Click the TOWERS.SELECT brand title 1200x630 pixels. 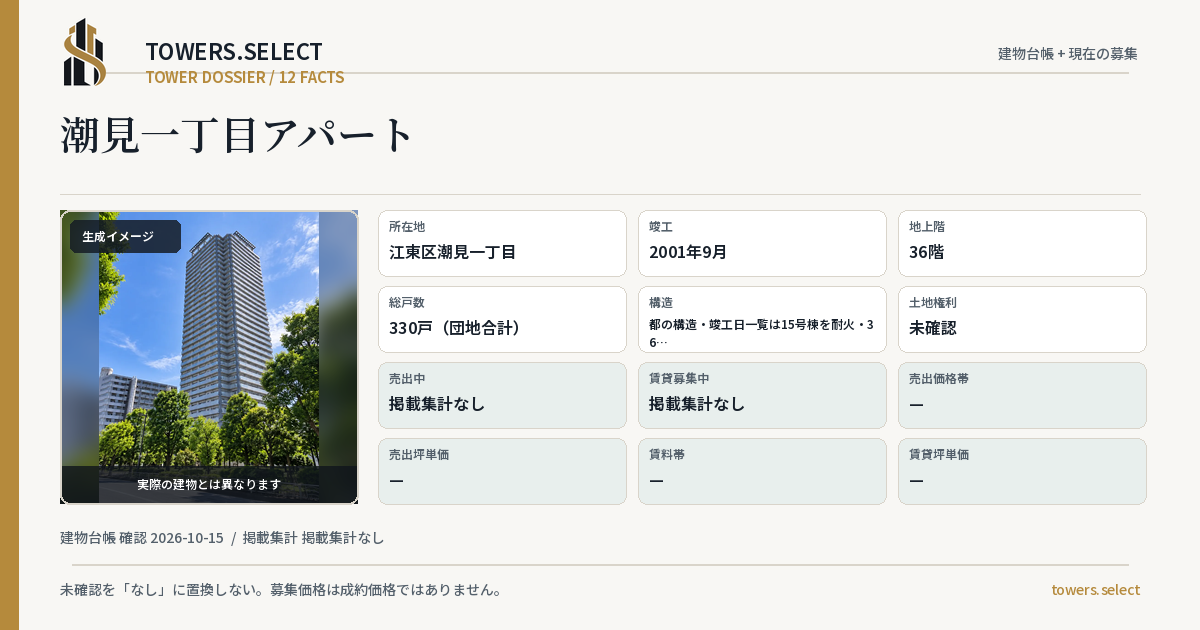(x=234, y=52)
